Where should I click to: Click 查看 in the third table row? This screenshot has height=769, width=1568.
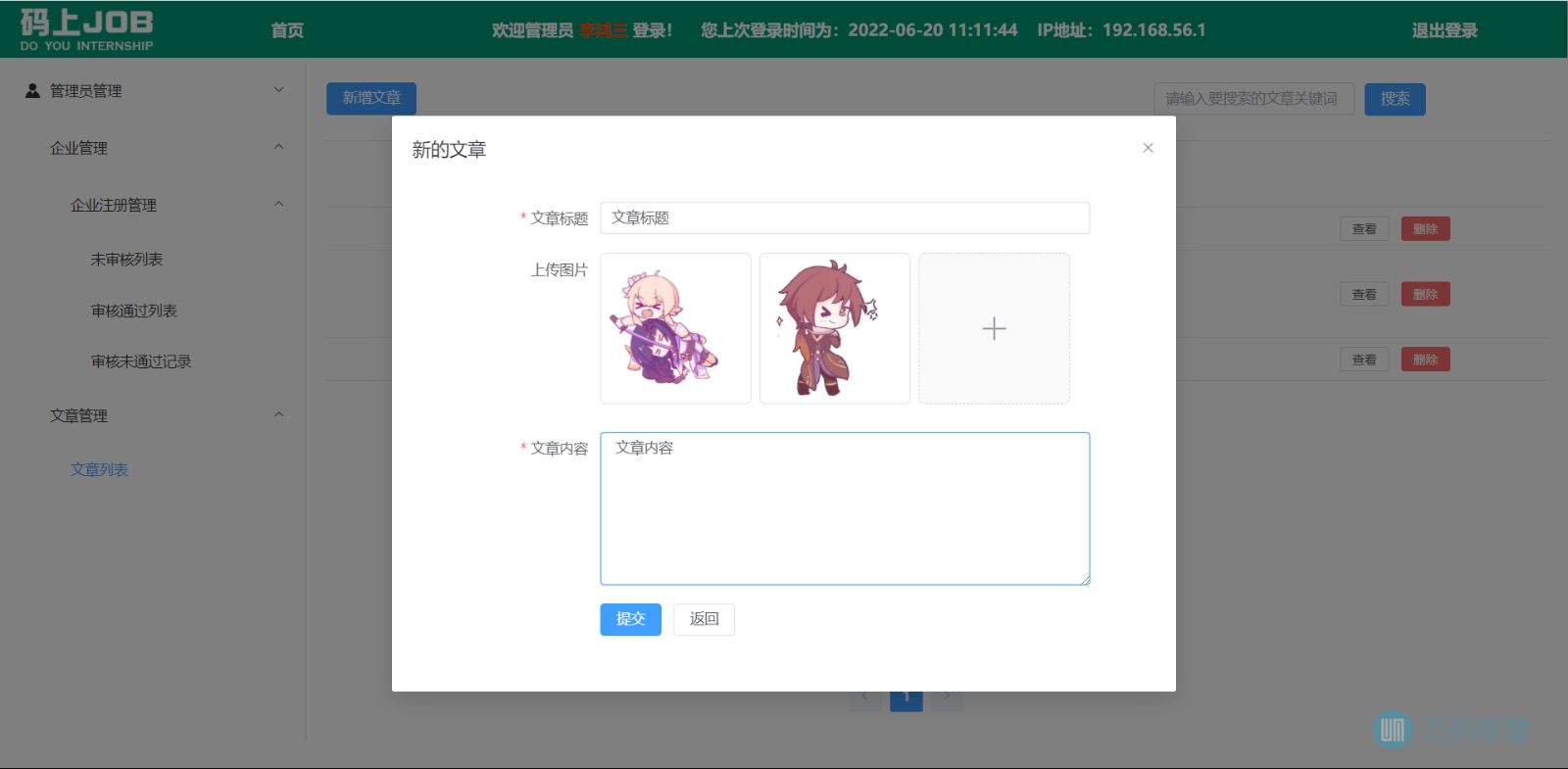[x=1364, y=360]
